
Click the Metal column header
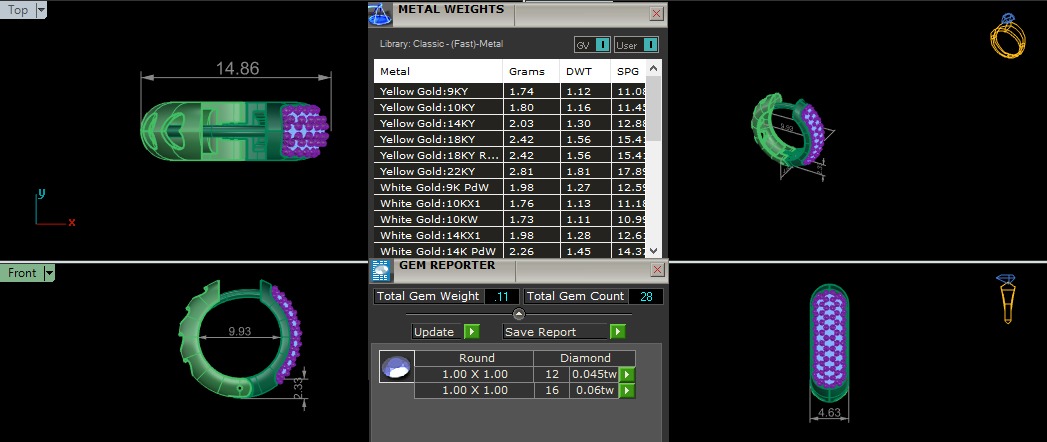click(438, 71)
